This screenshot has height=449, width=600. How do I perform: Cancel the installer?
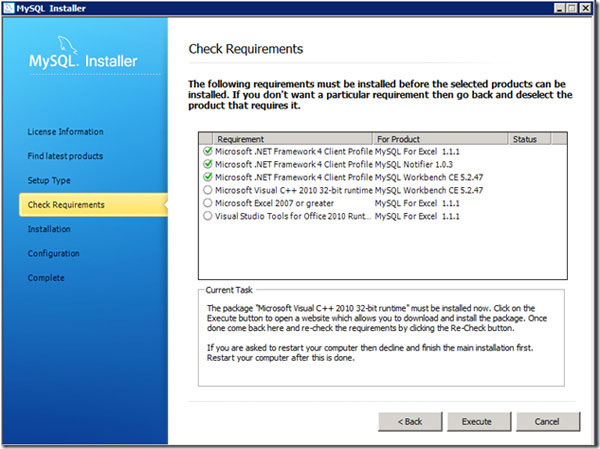[x=548, y=422]
